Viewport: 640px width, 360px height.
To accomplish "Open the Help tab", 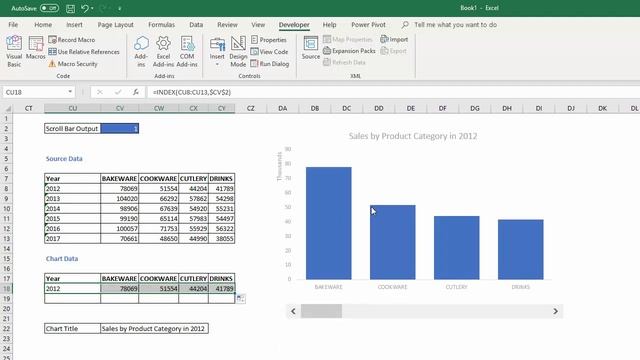I will tap(329, 24).
